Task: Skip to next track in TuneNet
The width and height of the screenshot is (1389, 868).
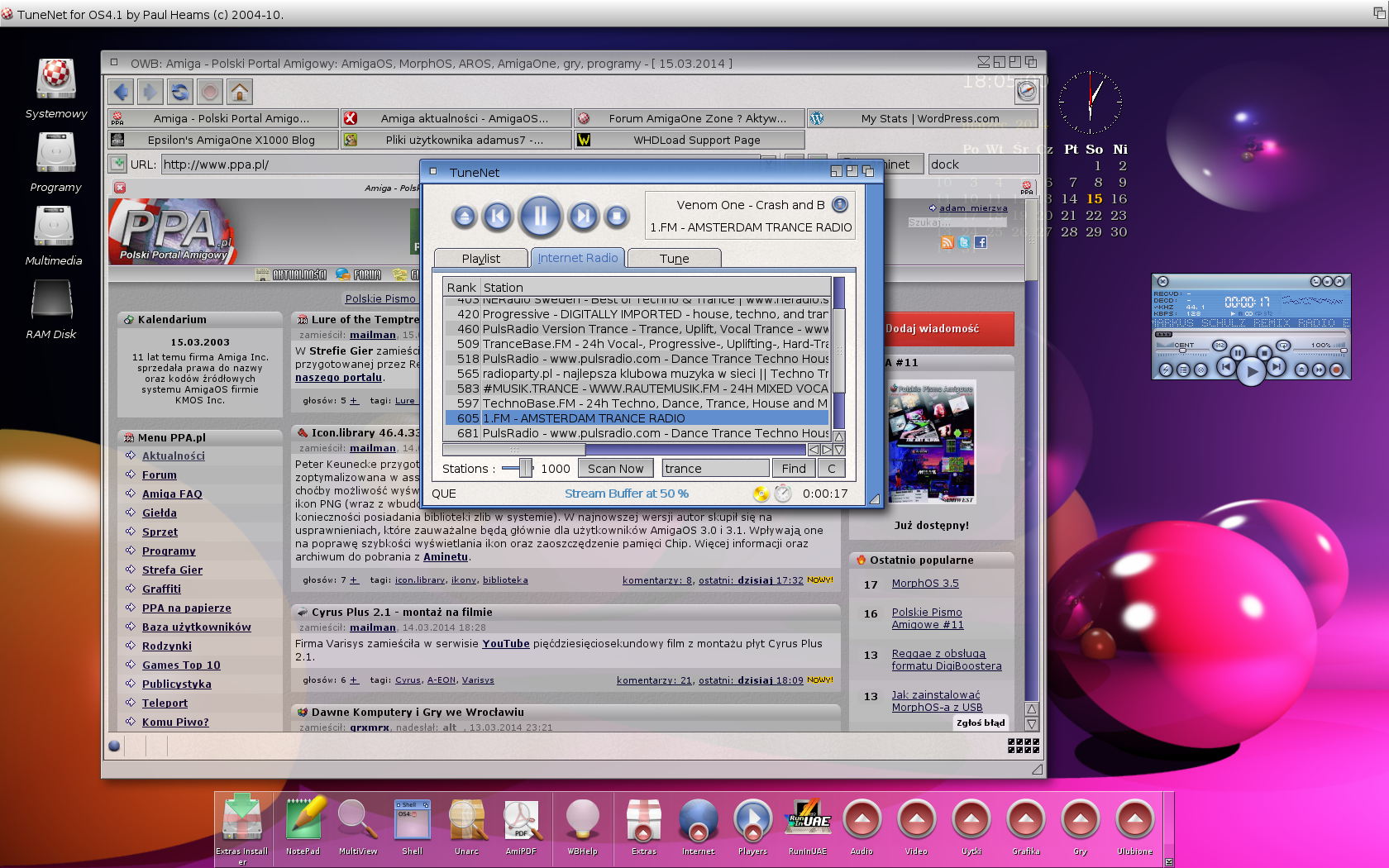Action: 583,217
